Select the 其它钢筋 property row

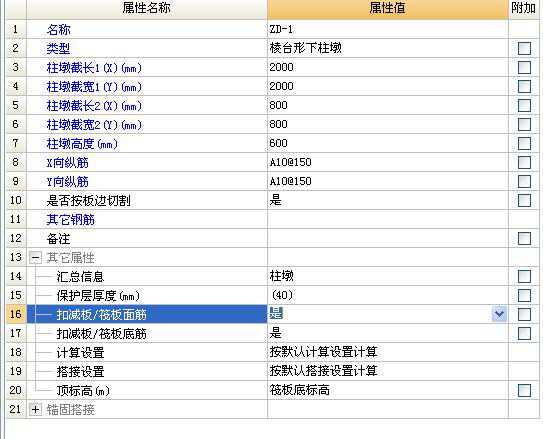coord(147,220)
